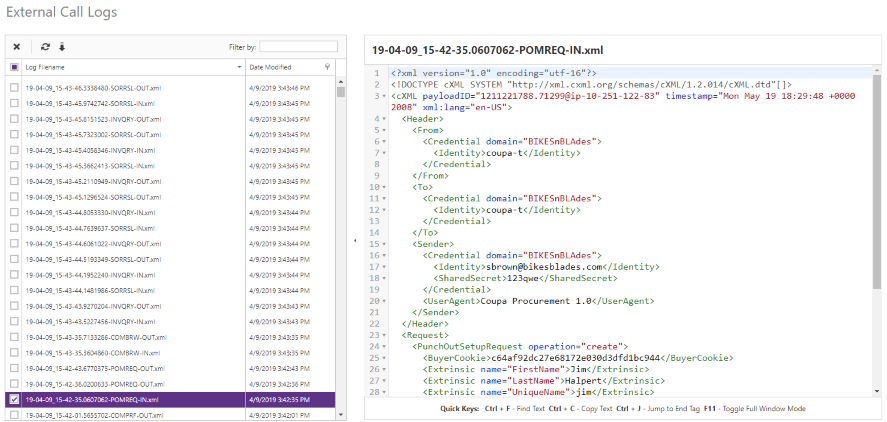The height and width of the screenshot is (422, 887).
Task: Fold the Credential element at line 11
Action: [x=384, y=199]
